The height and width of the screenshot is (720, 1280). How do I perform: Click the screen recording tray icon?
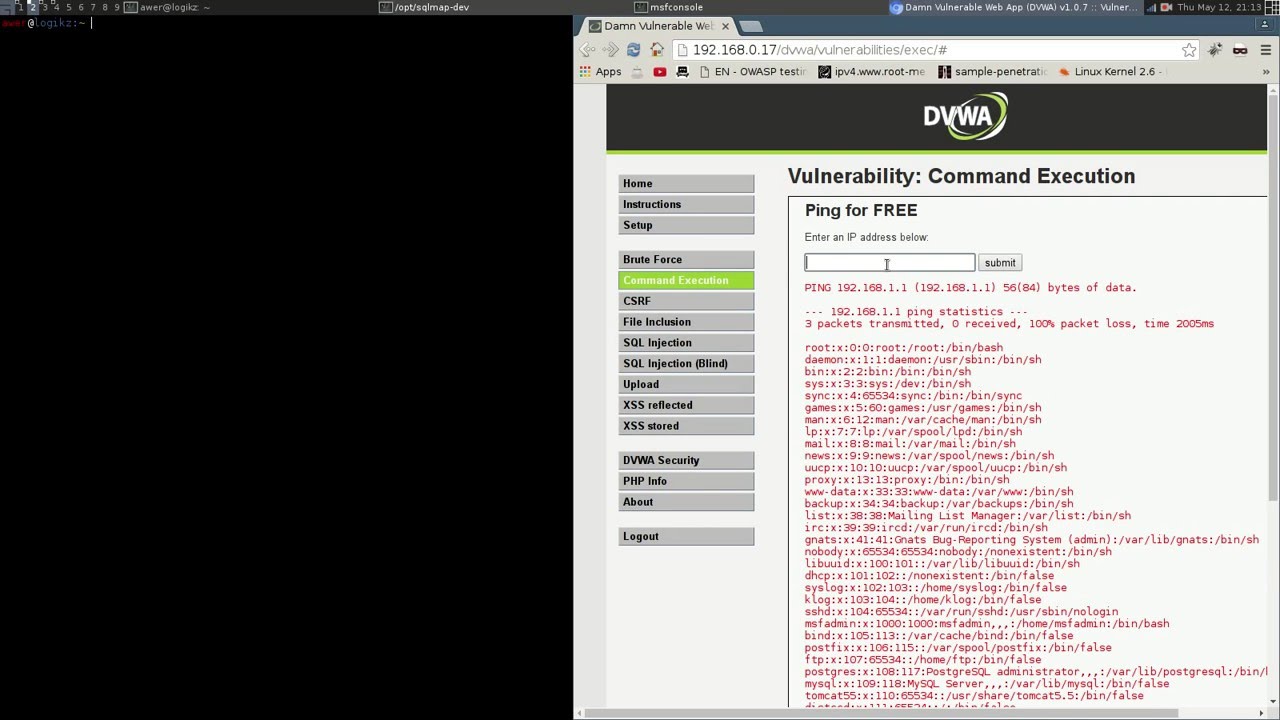(1166, 7)
